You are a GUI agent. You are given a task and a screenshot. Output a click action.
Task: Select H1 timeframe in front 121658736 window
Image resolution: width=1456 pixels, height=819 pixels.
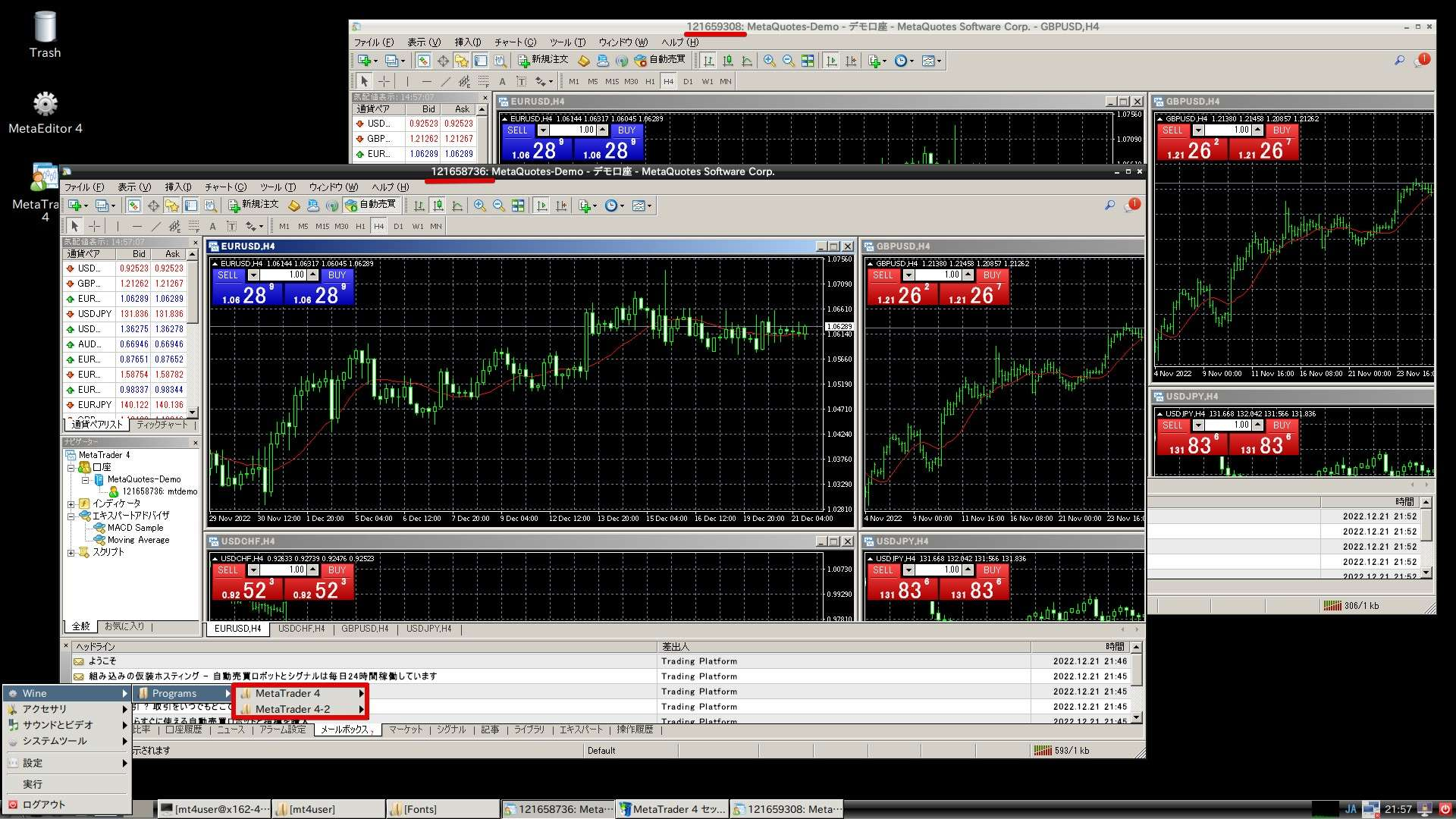coord(360,226)
